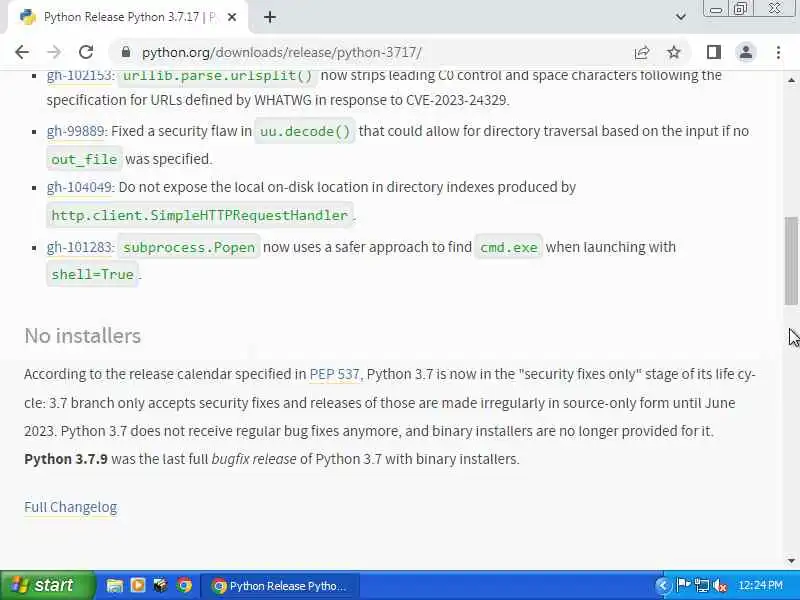Open the gh-101283 issue link
Viewport: 800px width, 600px height.
click(80, 247)
